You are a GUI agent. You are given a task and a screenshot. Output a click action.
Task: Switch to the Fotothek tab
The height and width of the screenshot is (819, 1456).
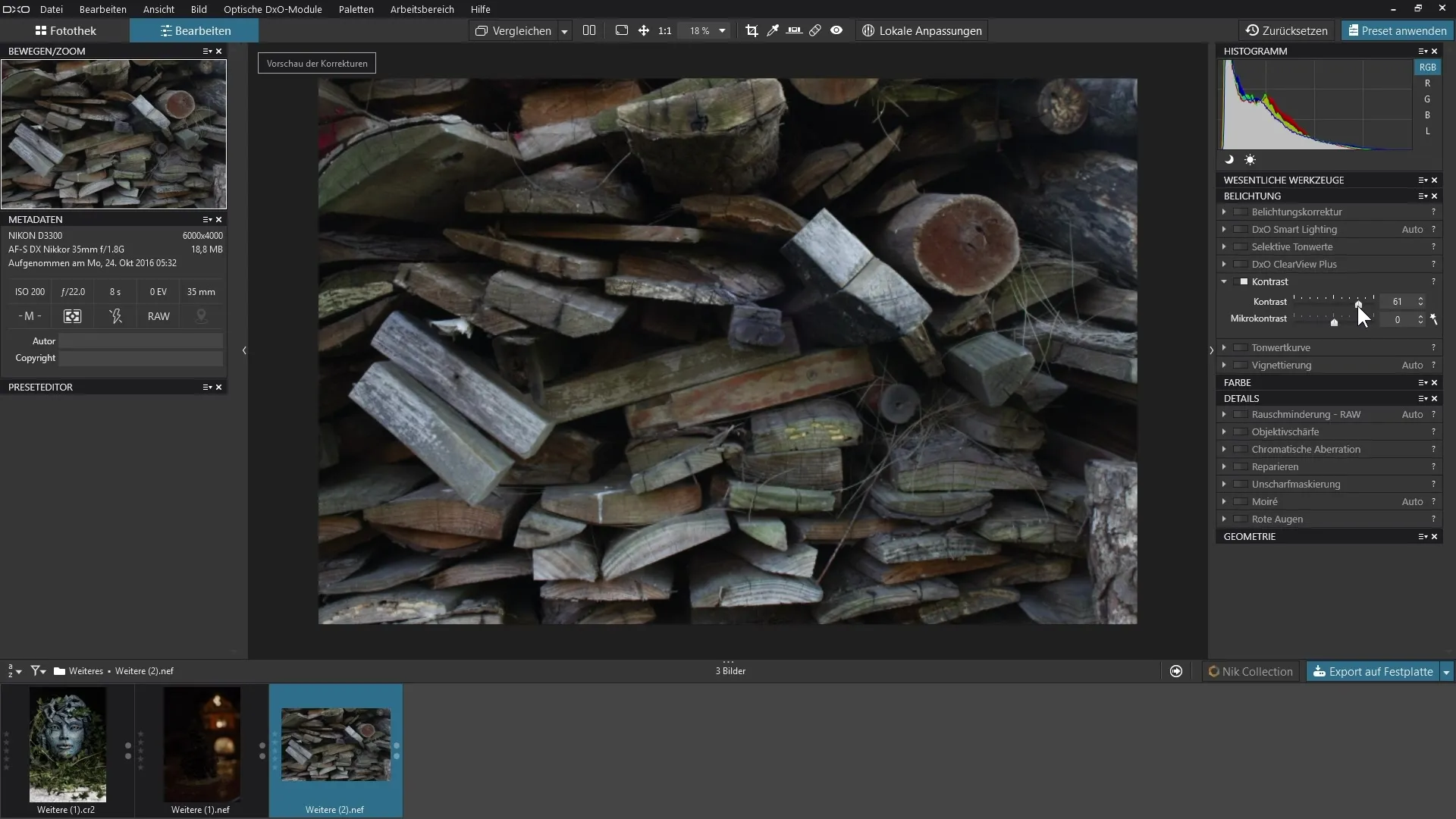[65, 31]
